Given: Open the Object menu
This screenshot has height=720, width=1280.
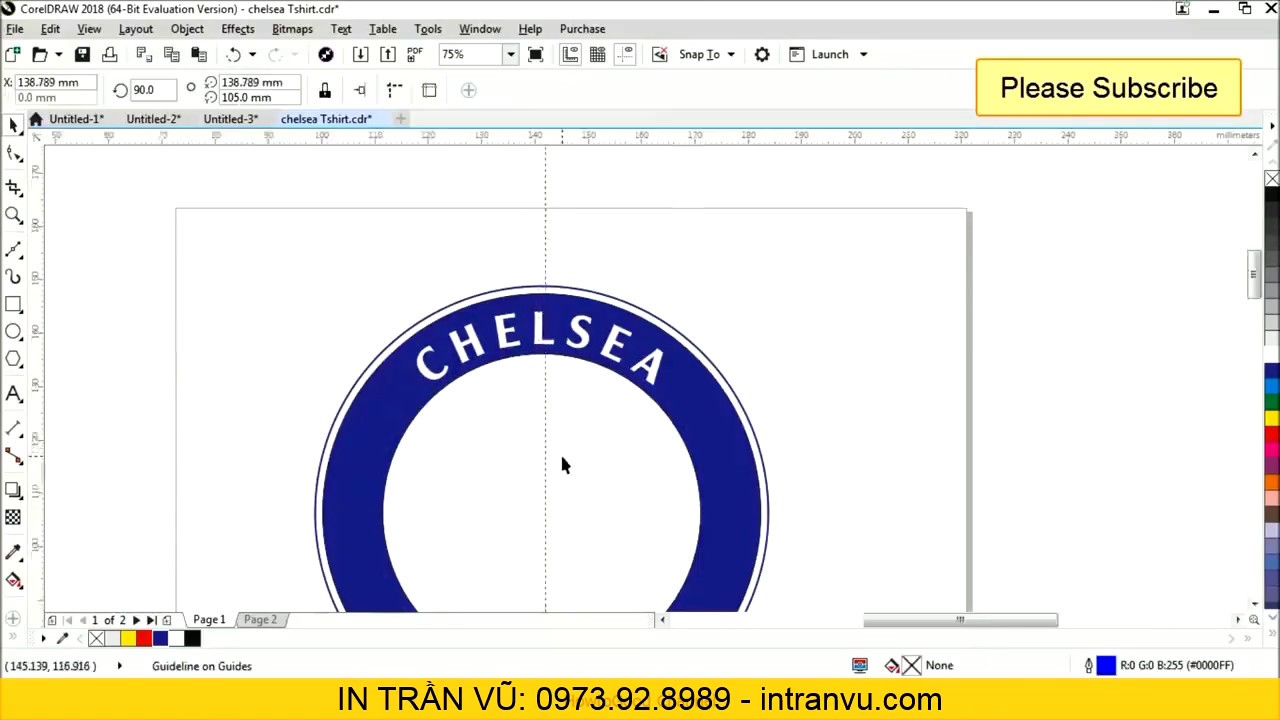Looking at the screenshot, I should (187, 29).
